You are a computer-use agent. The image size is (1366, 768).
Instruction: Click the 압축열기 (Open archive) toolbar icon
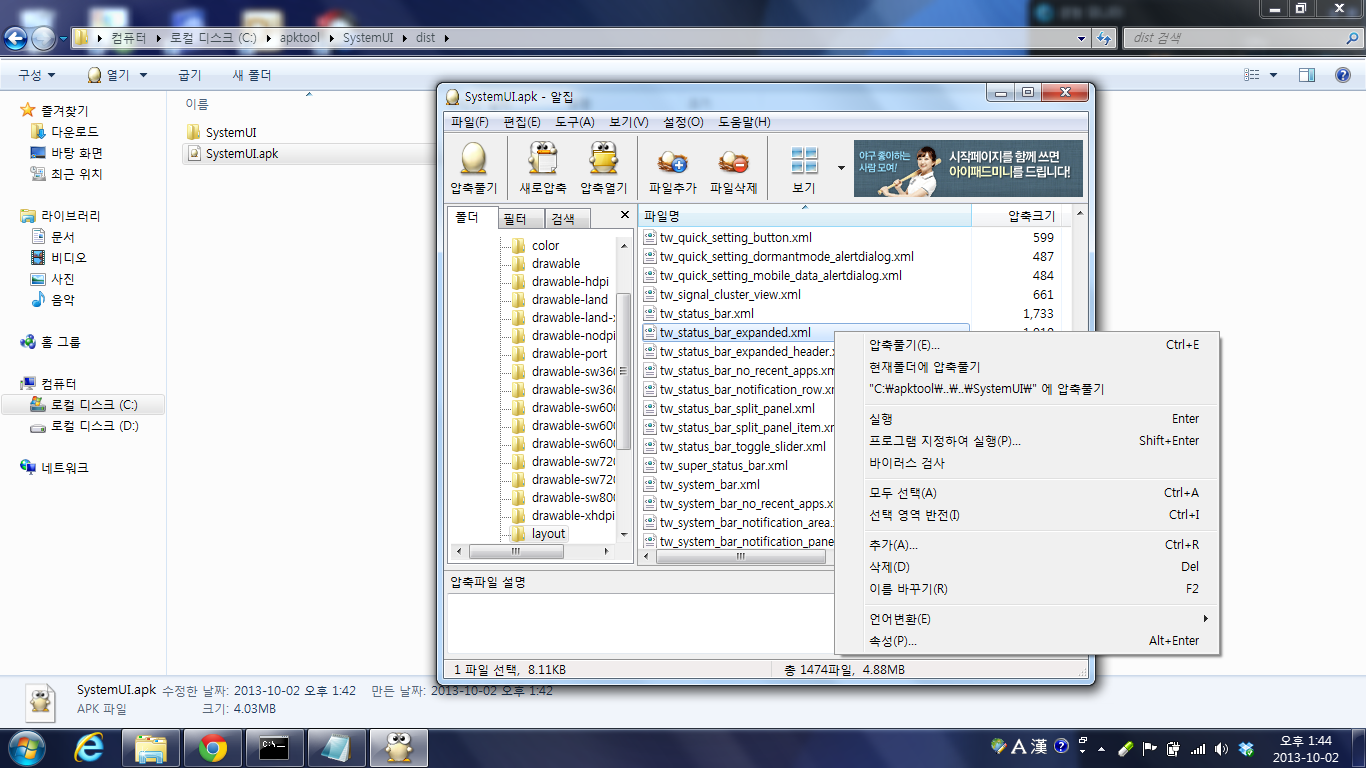pos(603,168)
